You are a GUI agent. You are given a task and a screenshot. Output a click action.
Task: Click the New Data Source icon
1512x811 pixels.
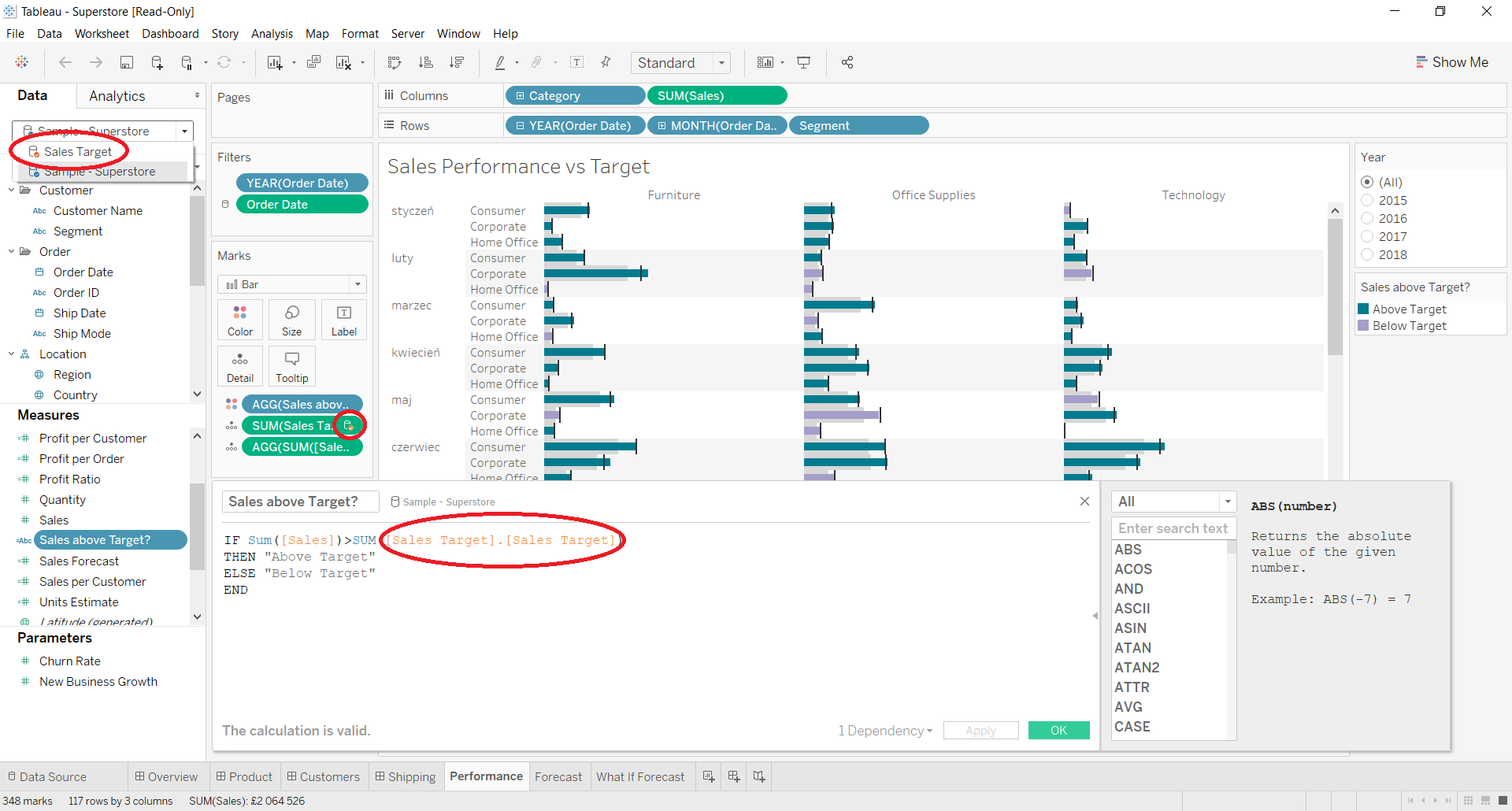[x=157, y=63]
